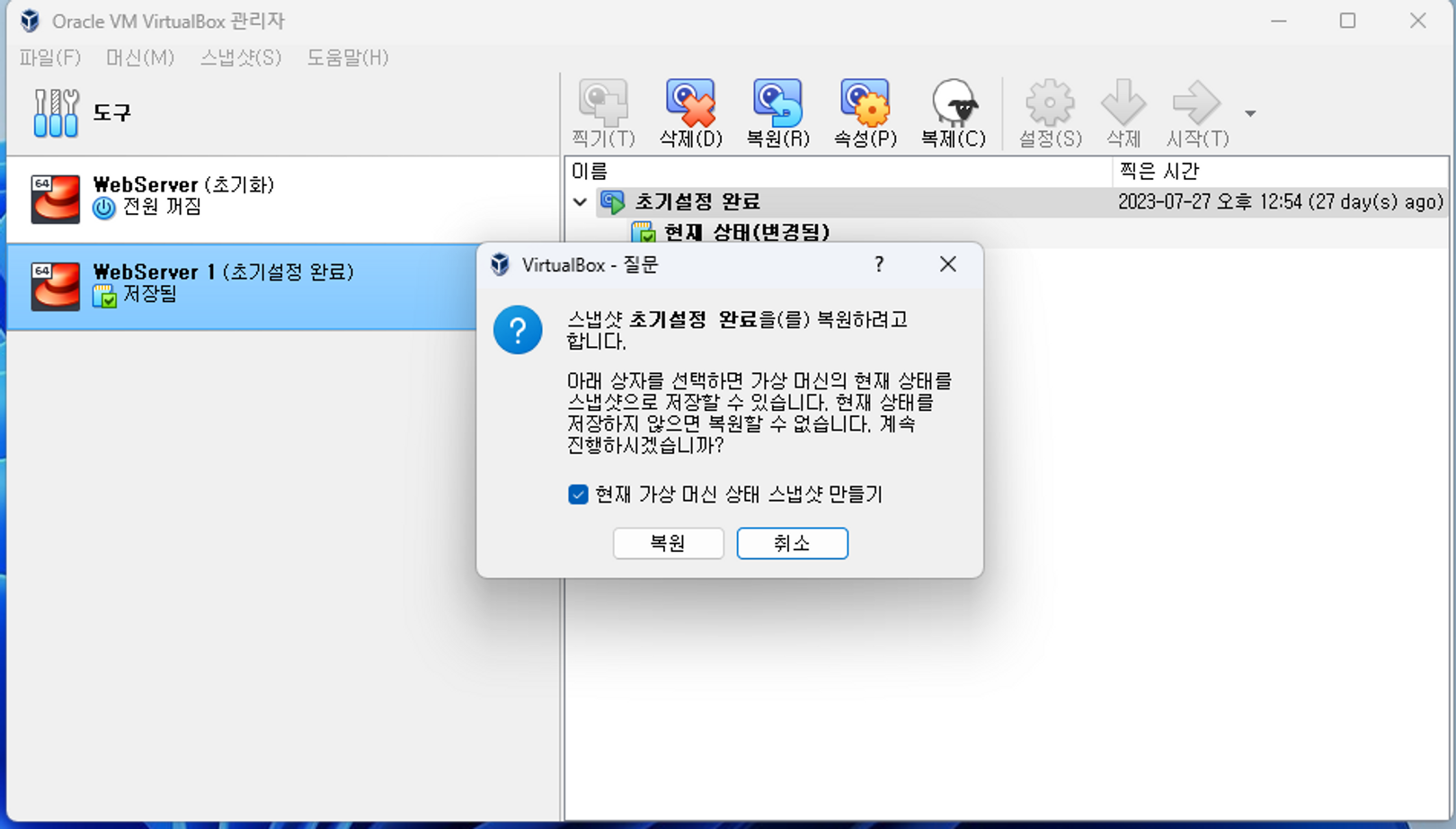Screen dimensions: 1456x829
Task: Click the WebServer Red Hat OS icon
Action: pyautogui.click(x=55, y=199)
